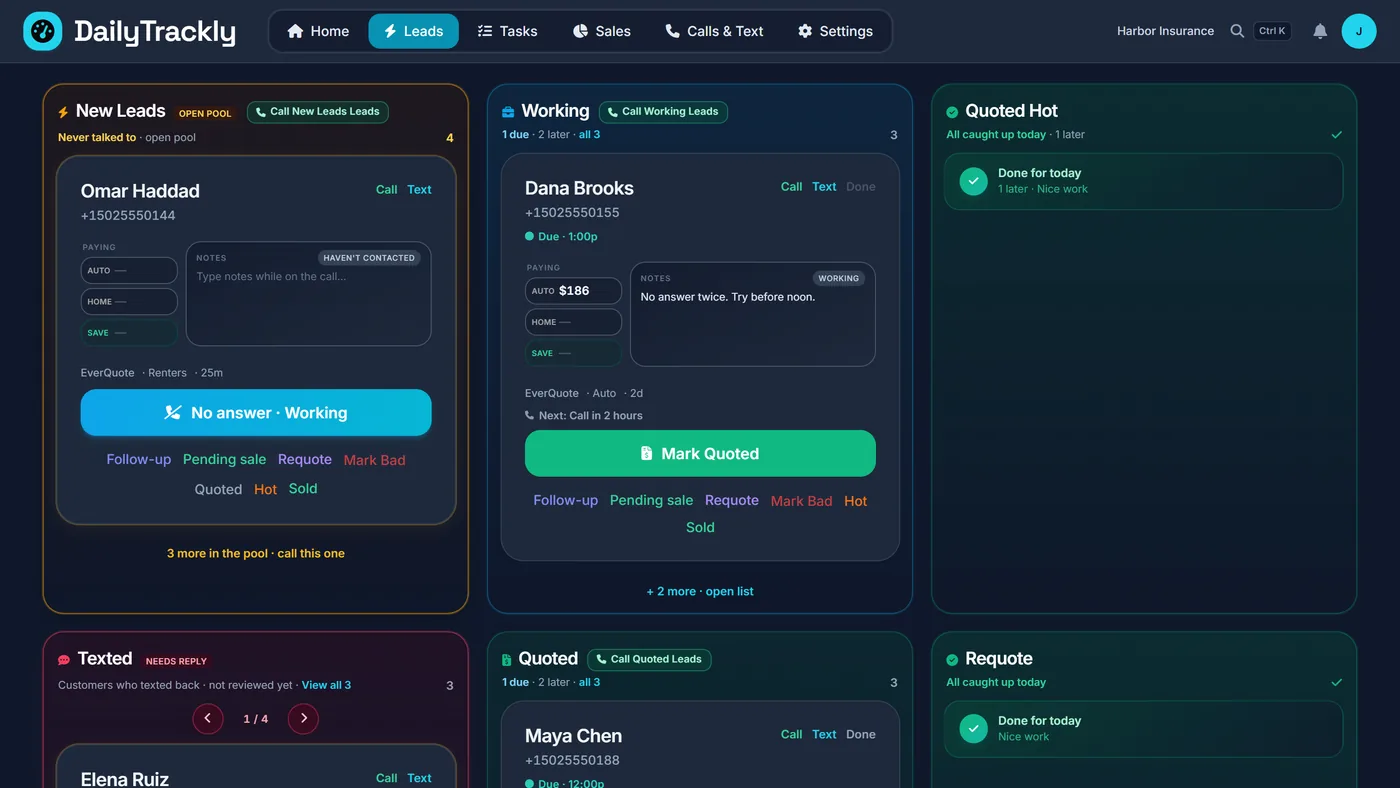Image resolution: width=1400 pixels, height=788 pixels.
Task: Open search with the magnifier icon
Action: 1237,31
